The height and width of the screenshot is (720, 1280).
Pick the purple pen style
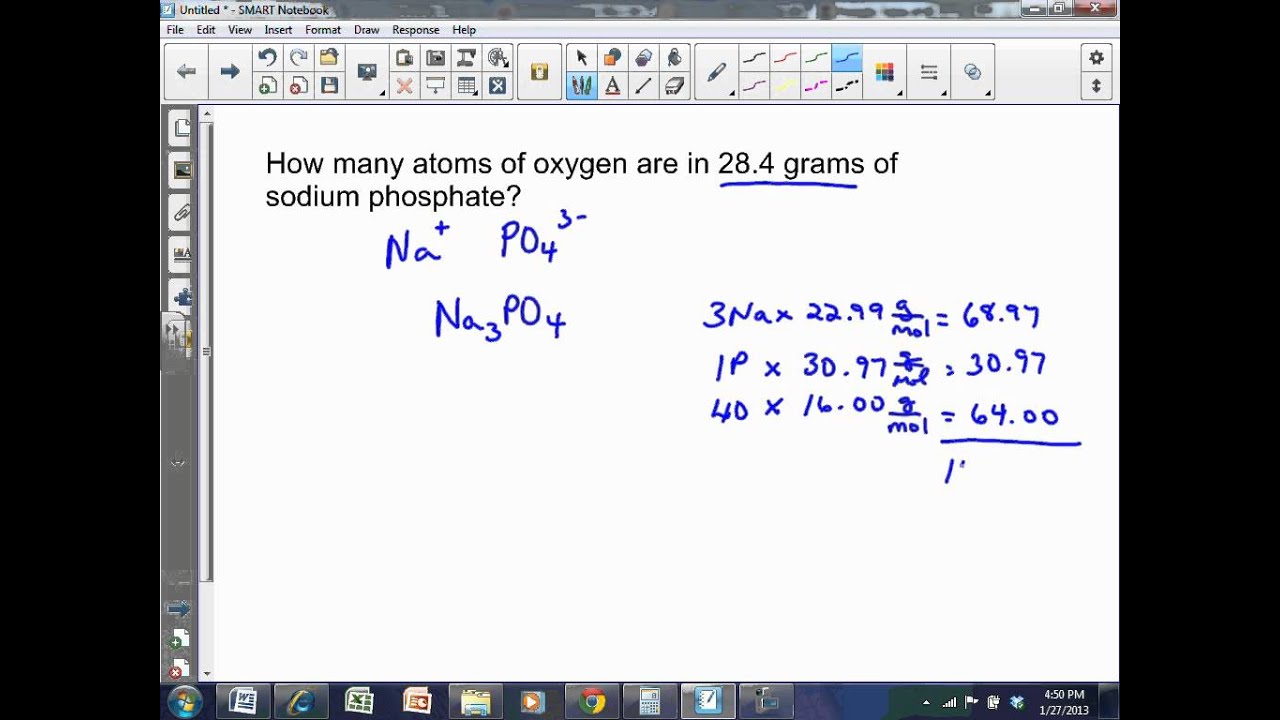pos(754,86)
